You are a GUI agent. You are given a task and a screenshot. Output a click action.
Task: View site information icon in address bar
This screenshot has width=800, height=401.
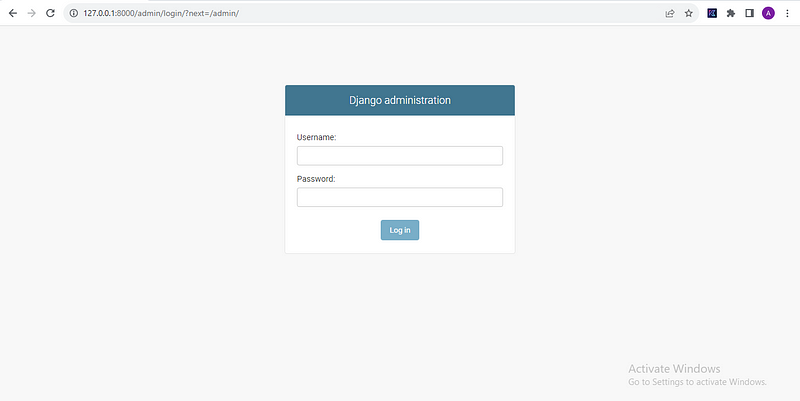pyautogui.click(x=73, y=13)
